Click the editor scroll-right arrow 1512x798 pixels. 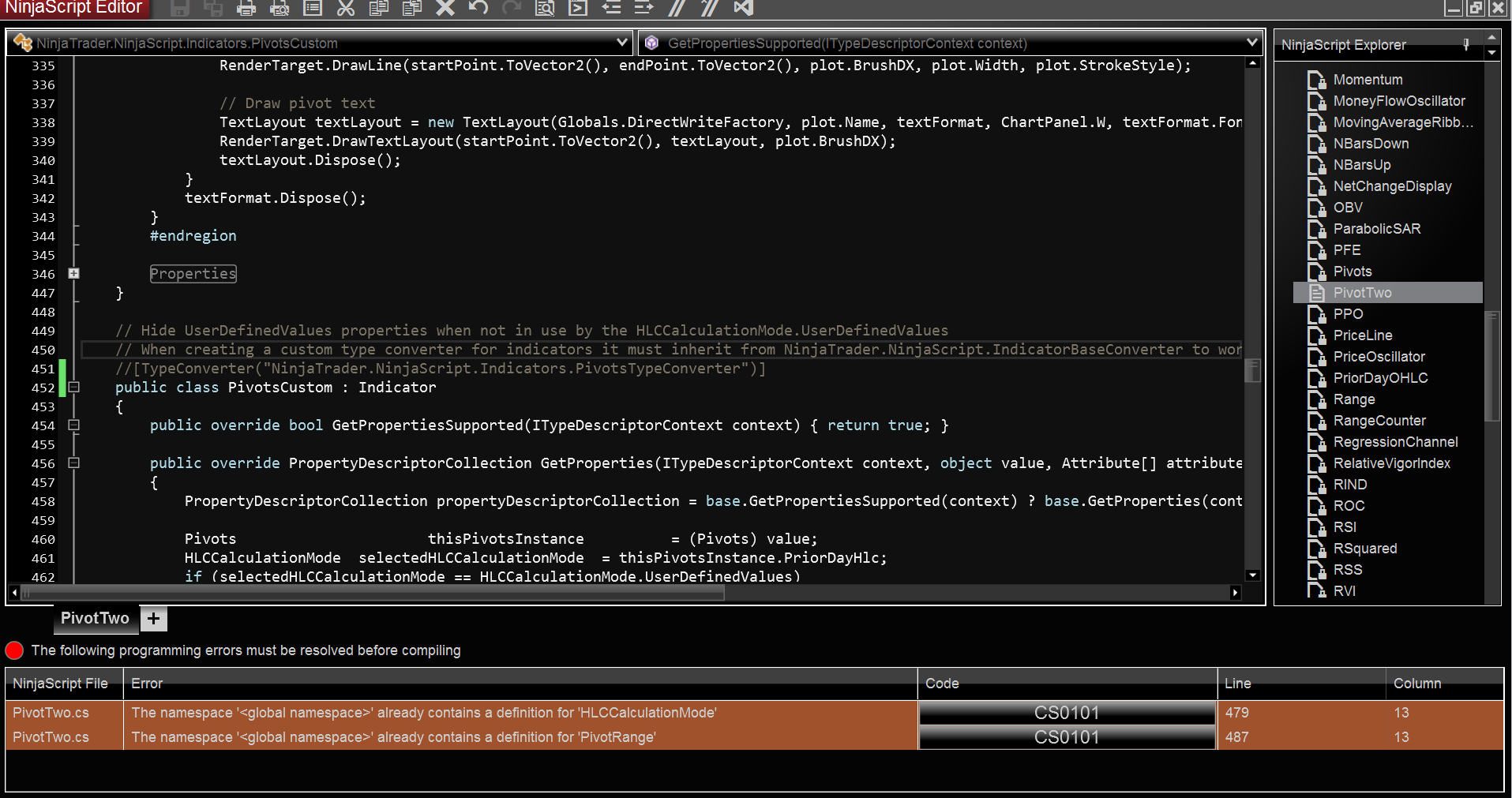click(1236, 593)
